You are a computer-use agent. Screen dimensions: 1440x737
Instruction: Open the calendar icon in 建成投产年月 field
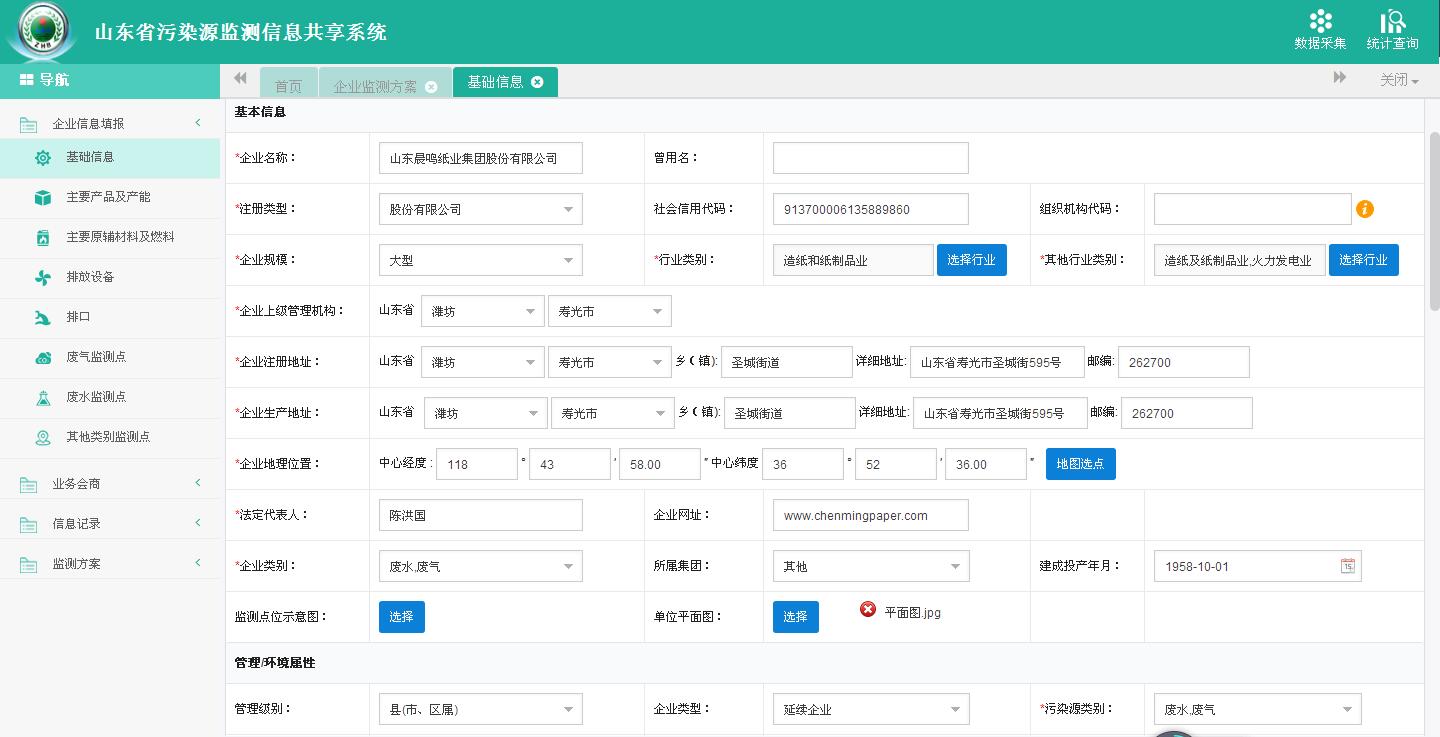[1348, 566]
